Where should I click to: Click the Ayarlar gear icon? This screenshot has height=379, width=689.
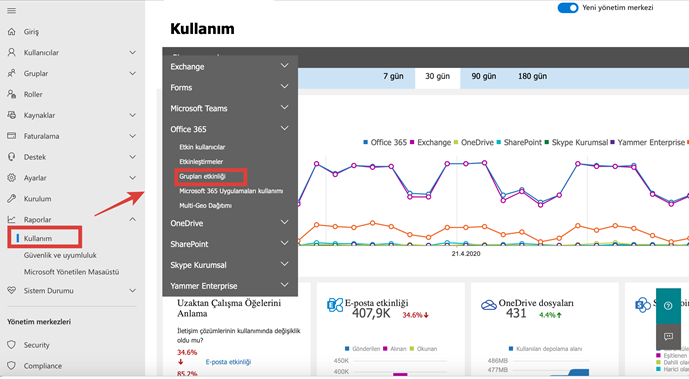click(x=11, y=177)
